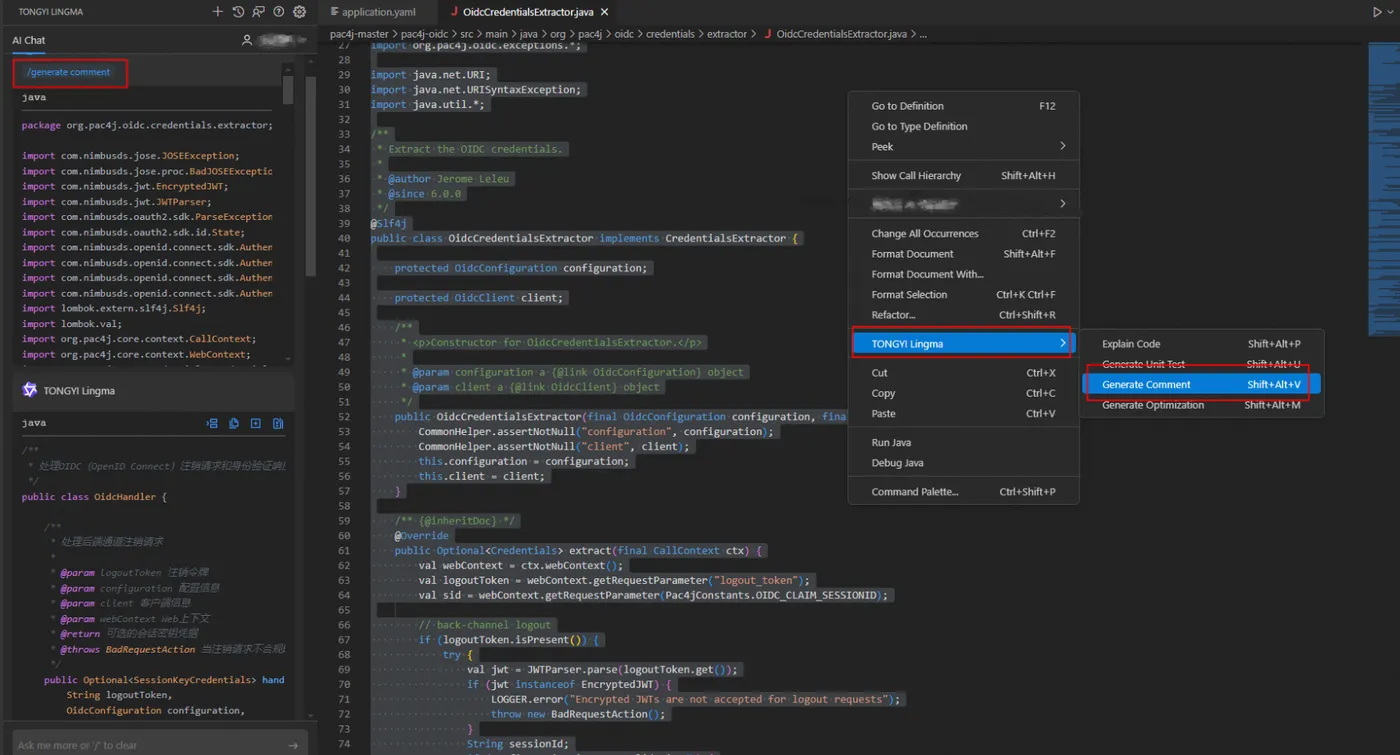Open the AI Chat tab
The height and width of the screenshot is (755, 1400).
(x=28, y=40)
